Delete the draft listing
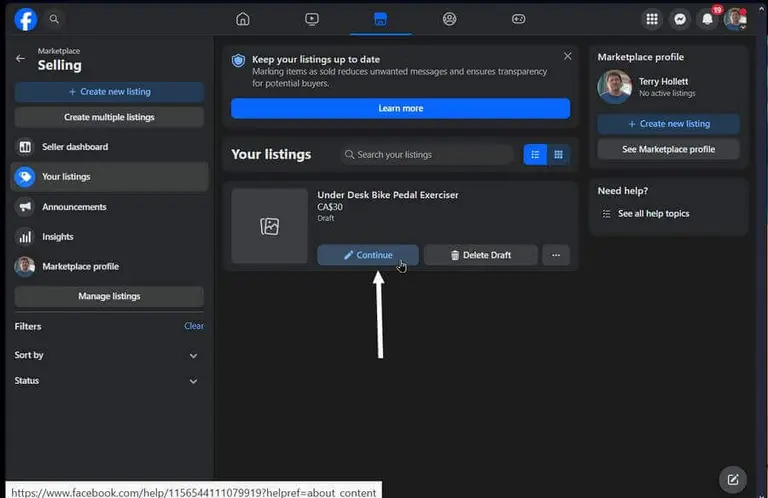Image resolution: width=768 pixels, height=498 pixels. tap(480, 255)
